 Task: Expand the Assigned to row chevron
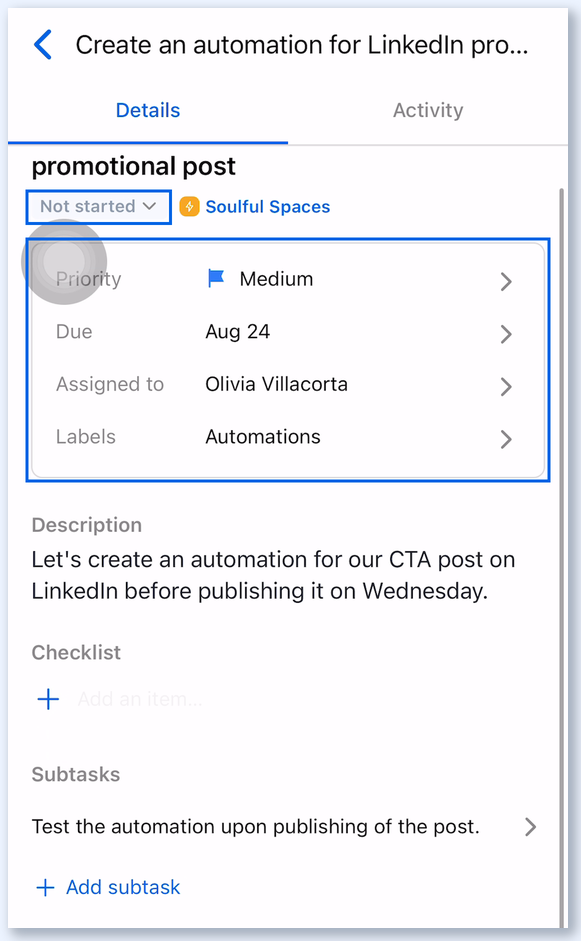[x=506, y=386]
